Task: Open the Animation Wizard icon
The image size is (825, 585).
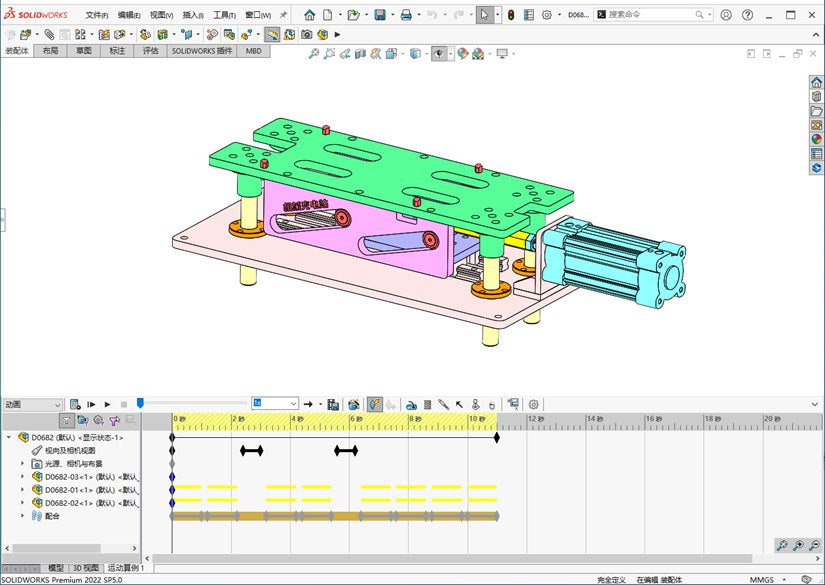Action: 354,404
